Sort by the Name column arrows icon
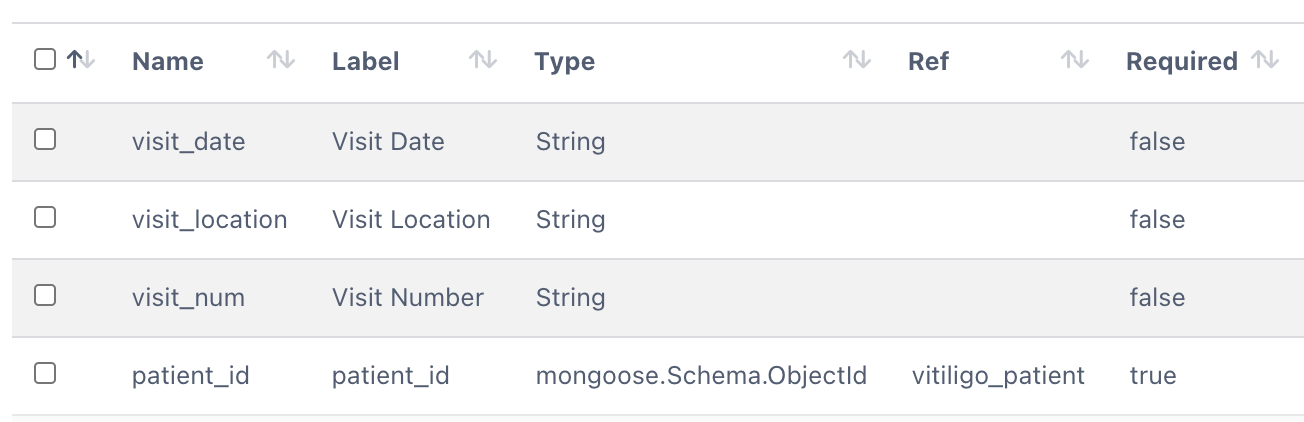 [281, 61]
